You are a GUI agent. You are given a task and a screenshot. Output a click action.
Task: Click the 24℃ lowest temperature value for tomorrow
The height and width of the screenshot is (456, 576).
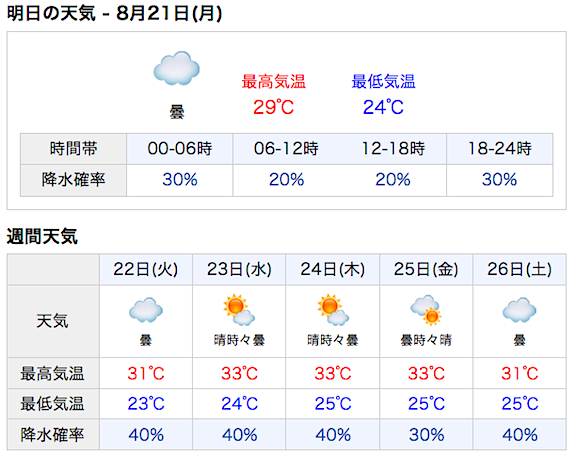pos(384,107)
